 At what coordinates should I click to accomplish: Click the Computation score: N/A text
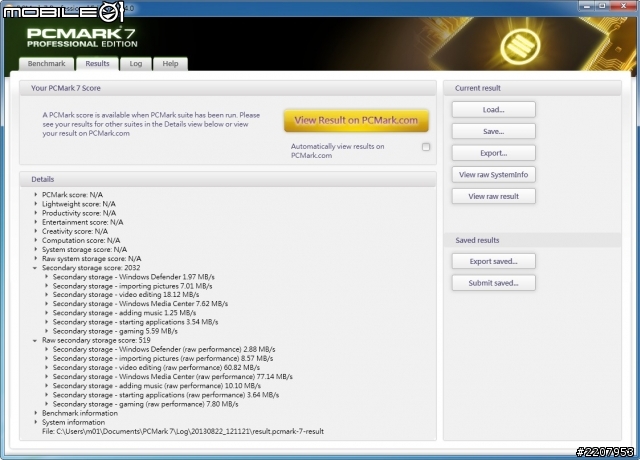(81, 240)
